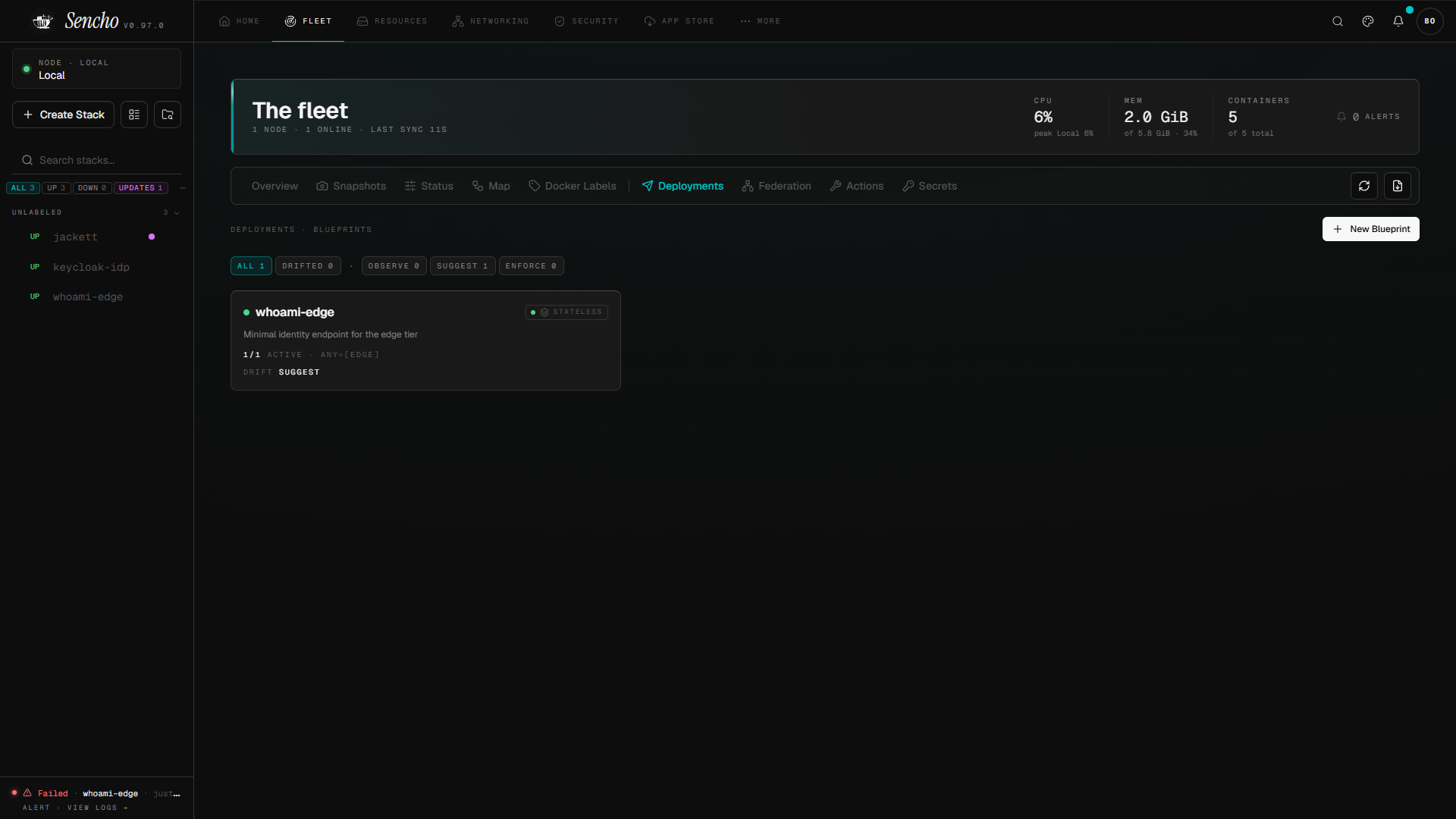The height and width of the screenshot is (819, 1456).
Task: Click the "LAST SYNC 11S" text
Action: (409, 130)
